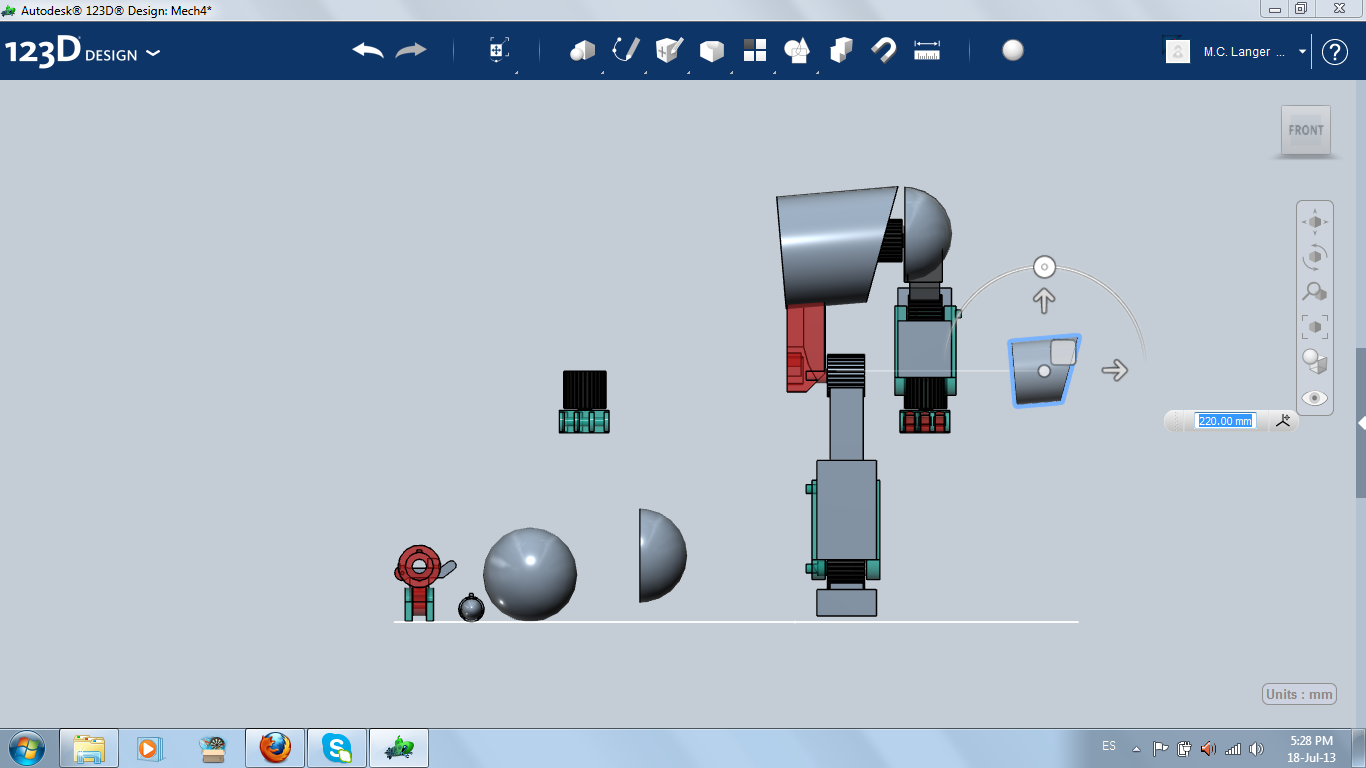Image resolution: width=1366 pixels, height=768 pixels.
Task: Open the 123D Design application menu chevron
Action: coord(153,53)
